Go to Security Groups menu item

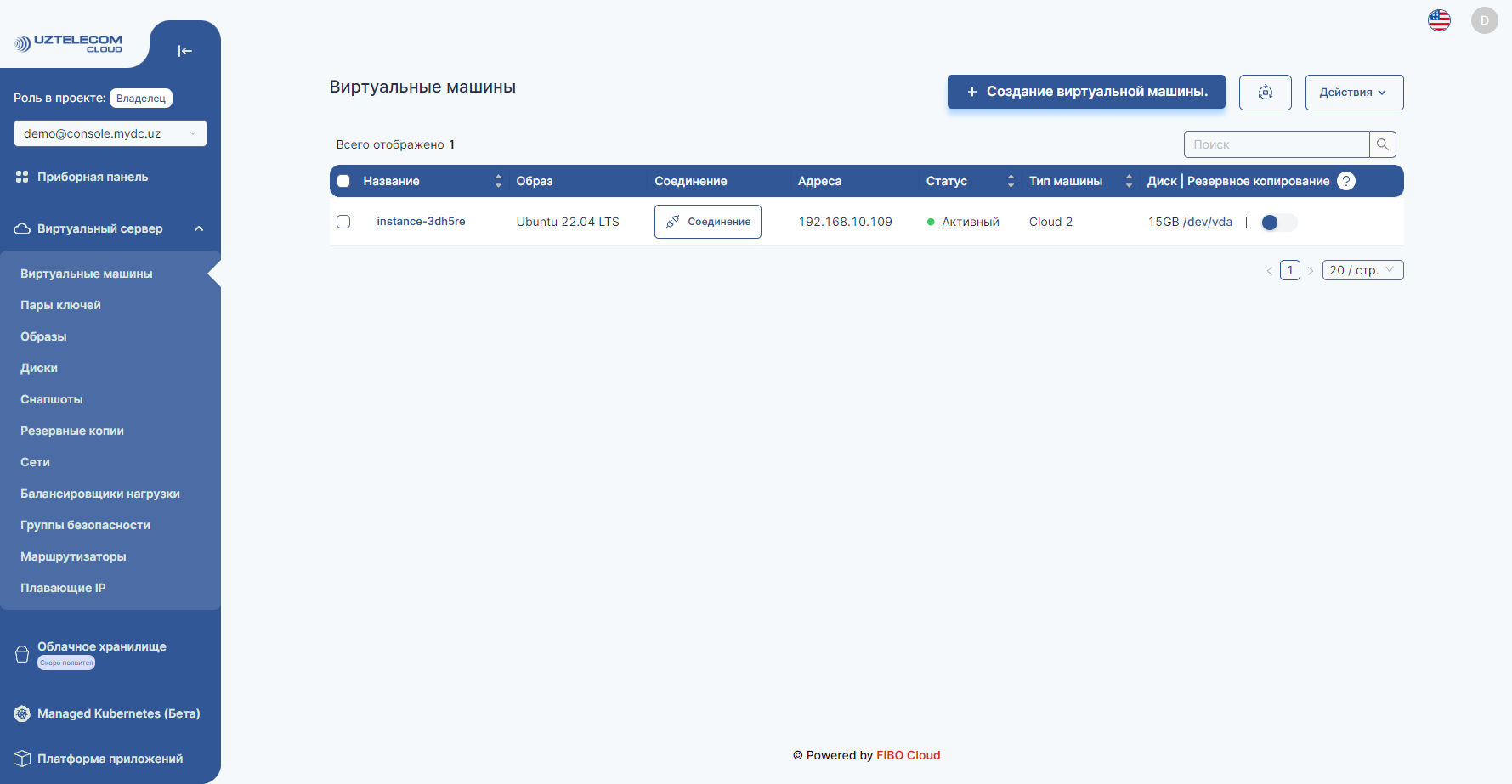point(85,525)
